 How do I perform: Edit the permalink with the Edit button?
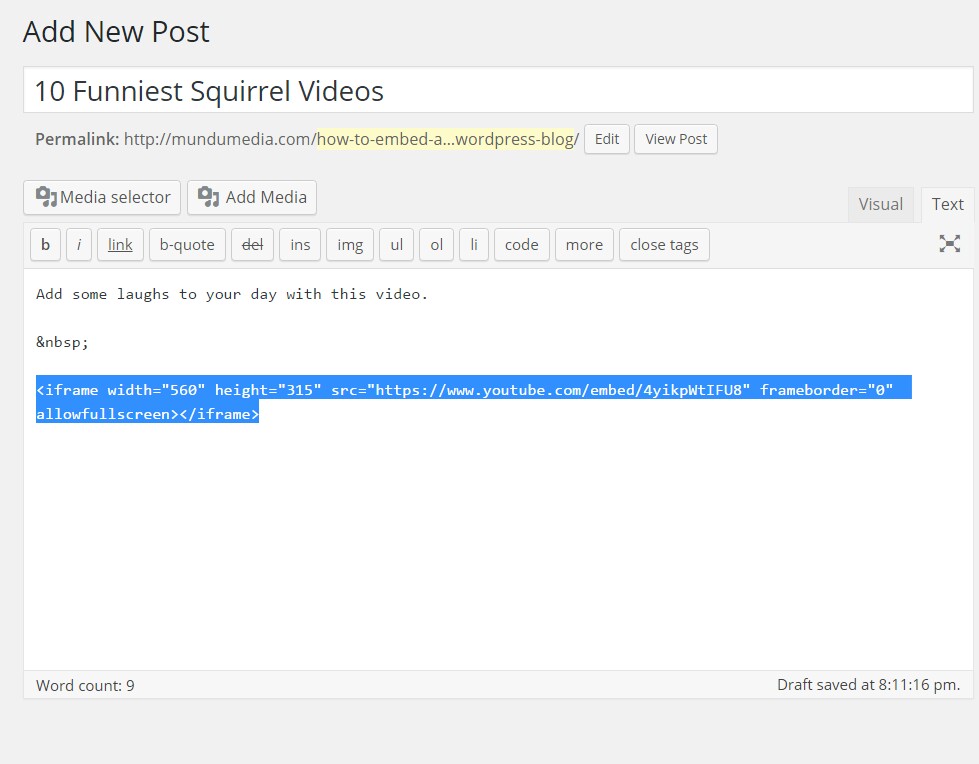607,139
